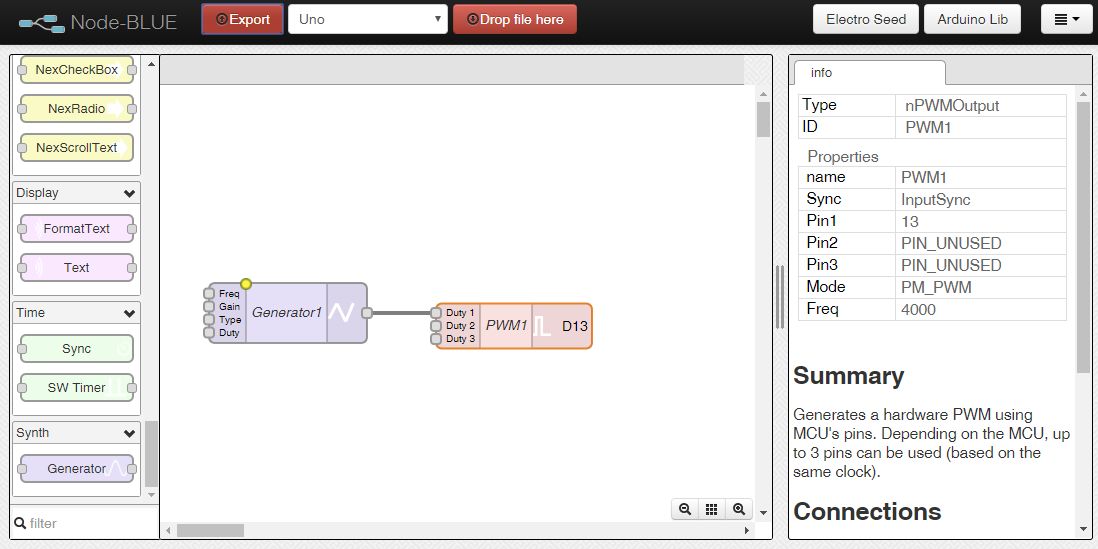Click the info panel scrollbar thumb
Viewport: 1098px width, 549px height.
[1083, 237]
